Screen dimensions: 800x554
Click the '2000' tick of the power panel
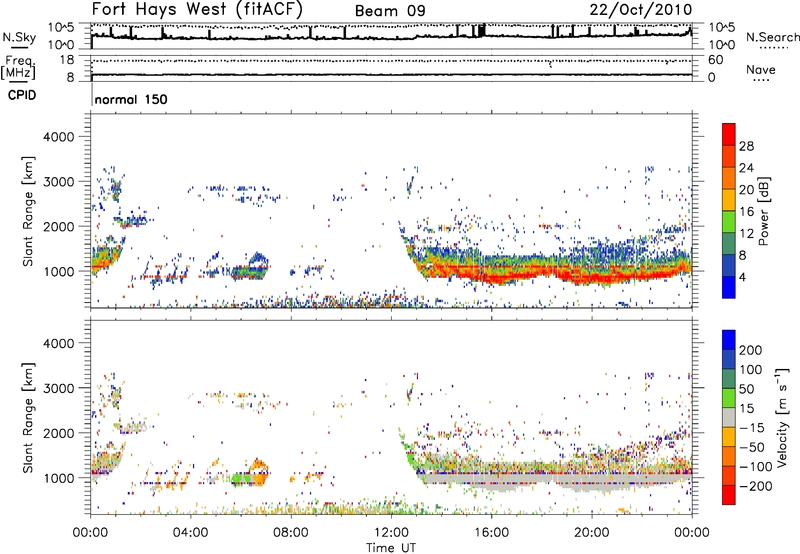[59, 226]
